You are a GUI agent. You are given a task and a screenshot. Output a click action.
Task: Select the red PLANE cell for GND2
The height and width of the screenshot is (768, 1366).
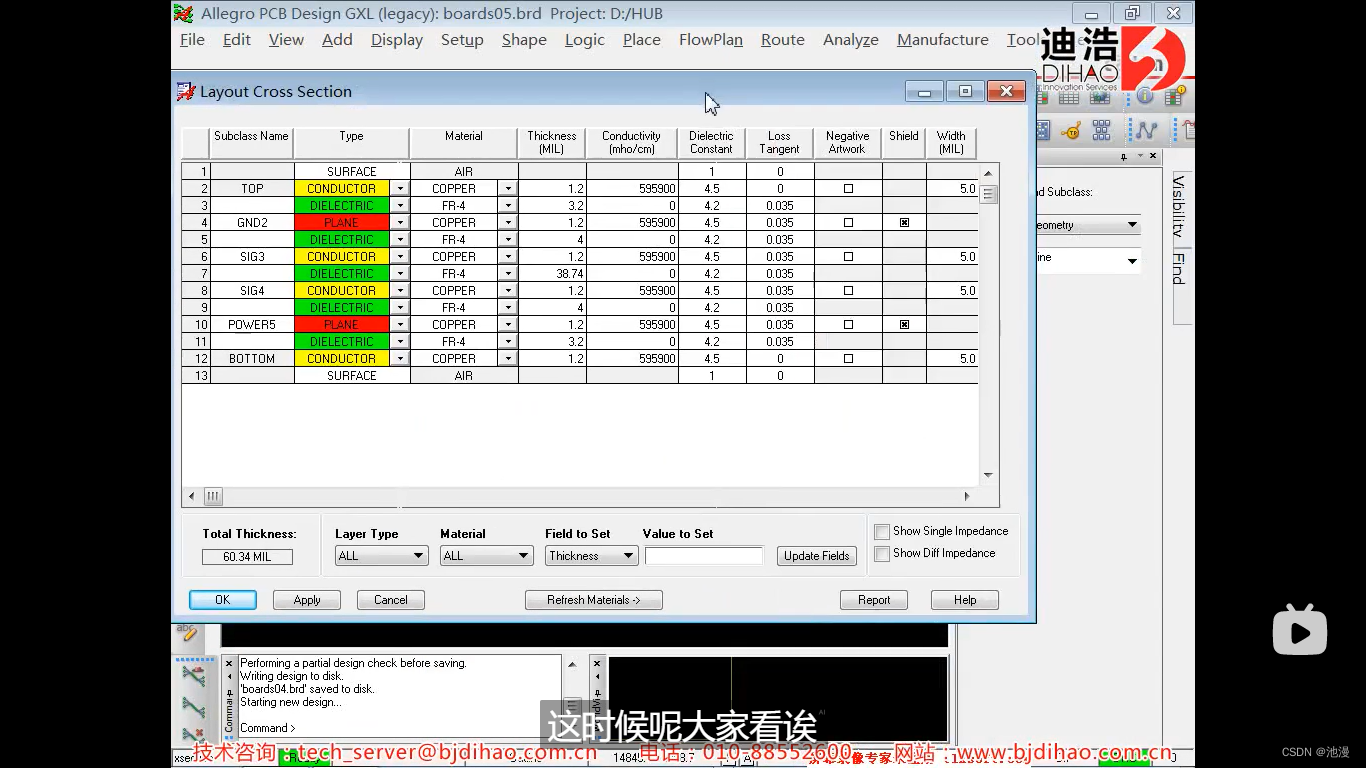click(342, 223)
